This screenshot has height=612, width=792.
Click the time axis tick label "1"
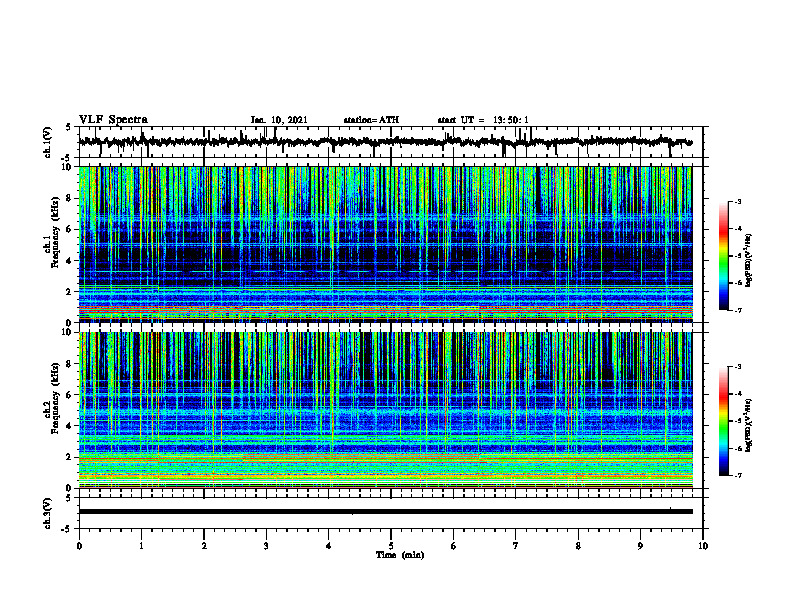click(x=141, y=546)
